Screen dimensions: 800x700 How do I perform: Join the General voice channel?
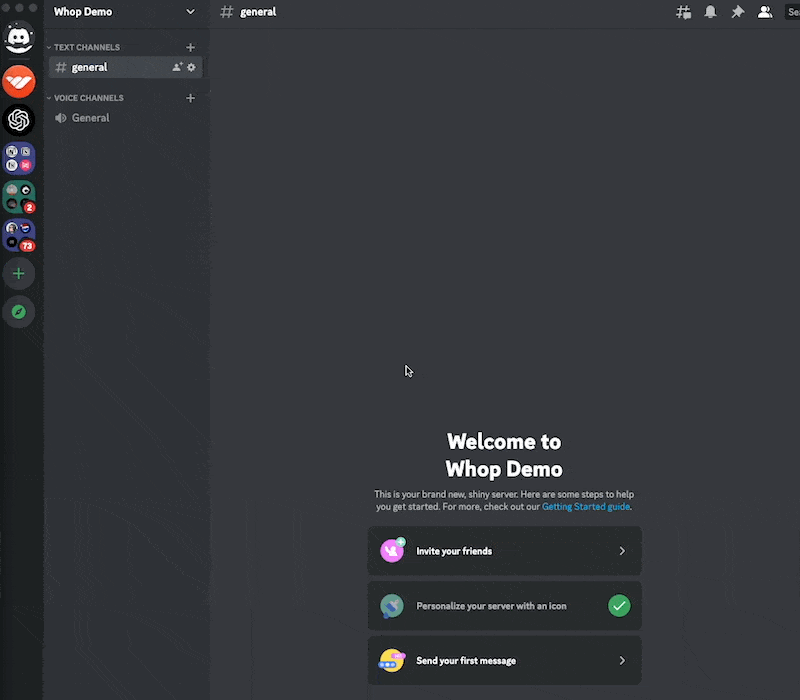click(x=90, y=117)
